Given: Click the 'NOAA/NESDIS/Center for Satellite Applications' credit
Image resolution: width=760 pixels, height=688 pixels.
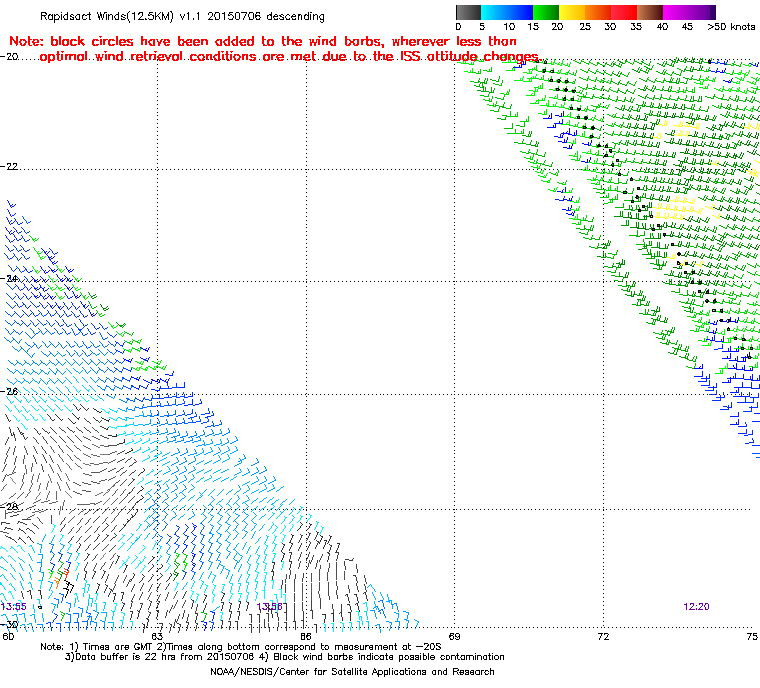Looking at the screenshot, I should click(x=352, y=672).
